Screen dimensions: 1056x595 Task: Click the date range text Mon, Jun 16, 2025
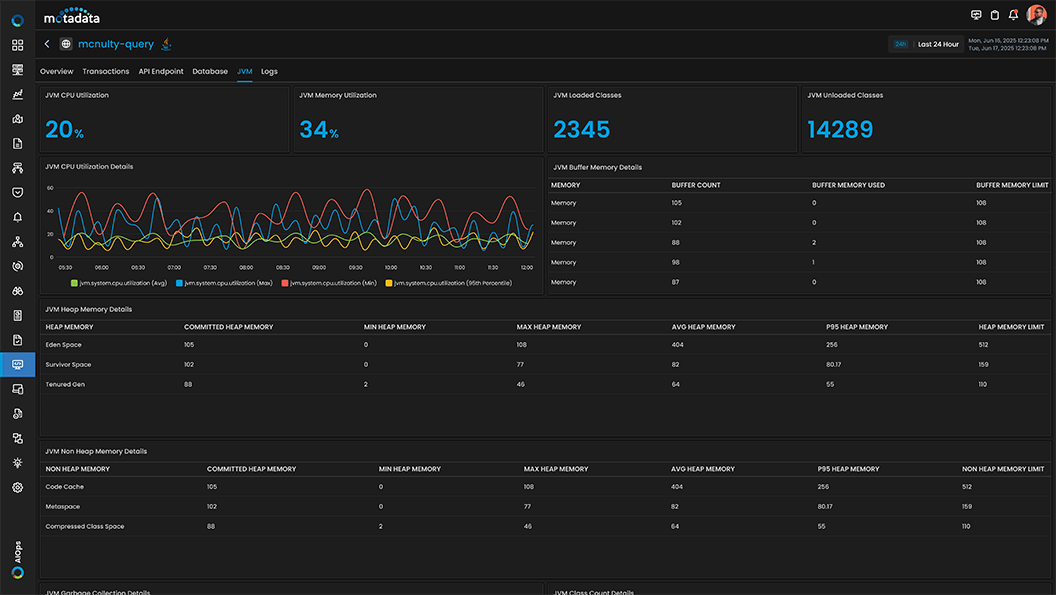pyautogui.click(x=1008, y=40)
